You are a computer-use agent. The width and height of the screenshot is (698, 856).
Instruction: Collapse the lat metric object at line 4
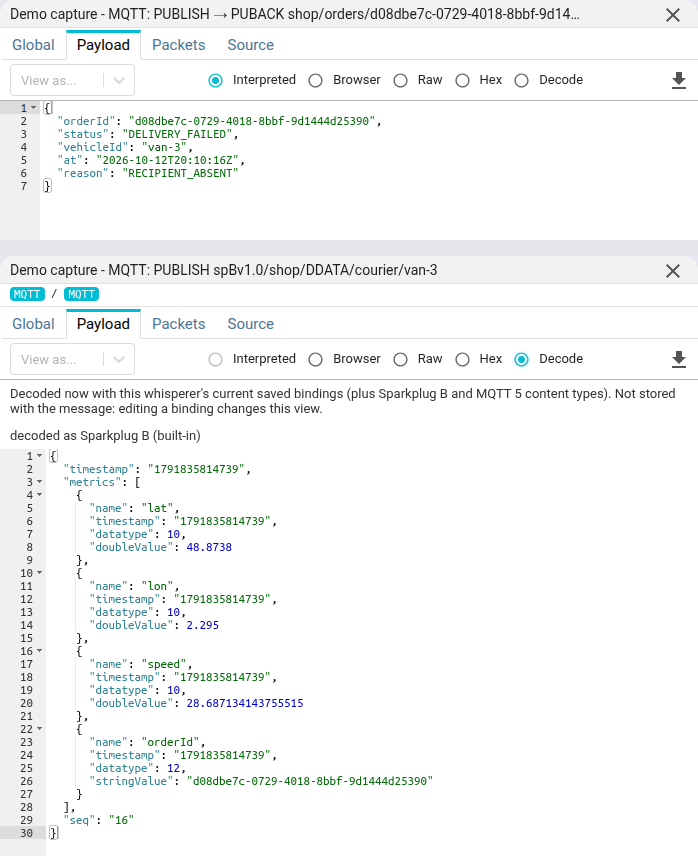coord(39,495)
